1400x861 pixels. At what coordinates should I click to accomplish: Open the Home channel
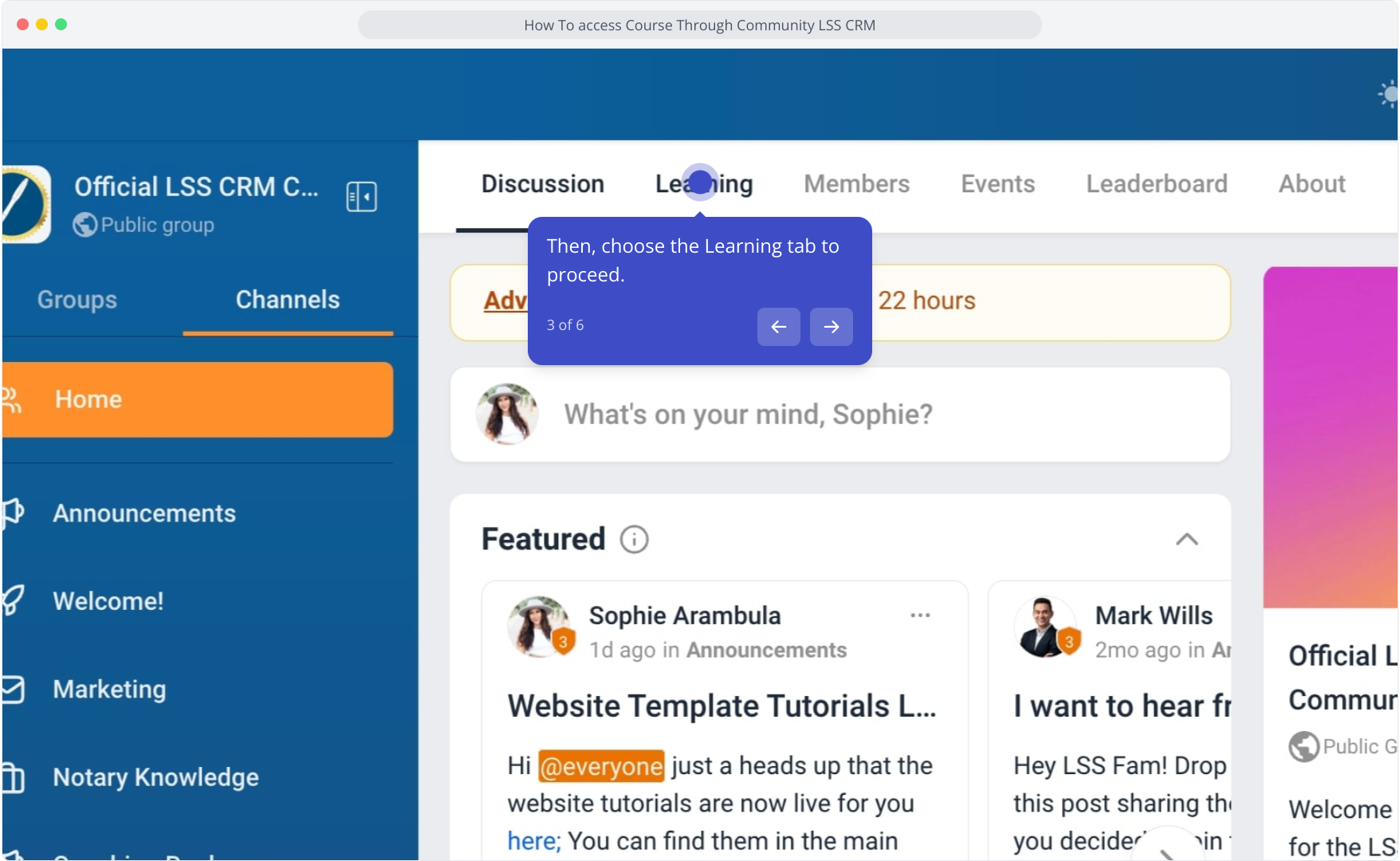pyautogui.click(x=198, y=399)
